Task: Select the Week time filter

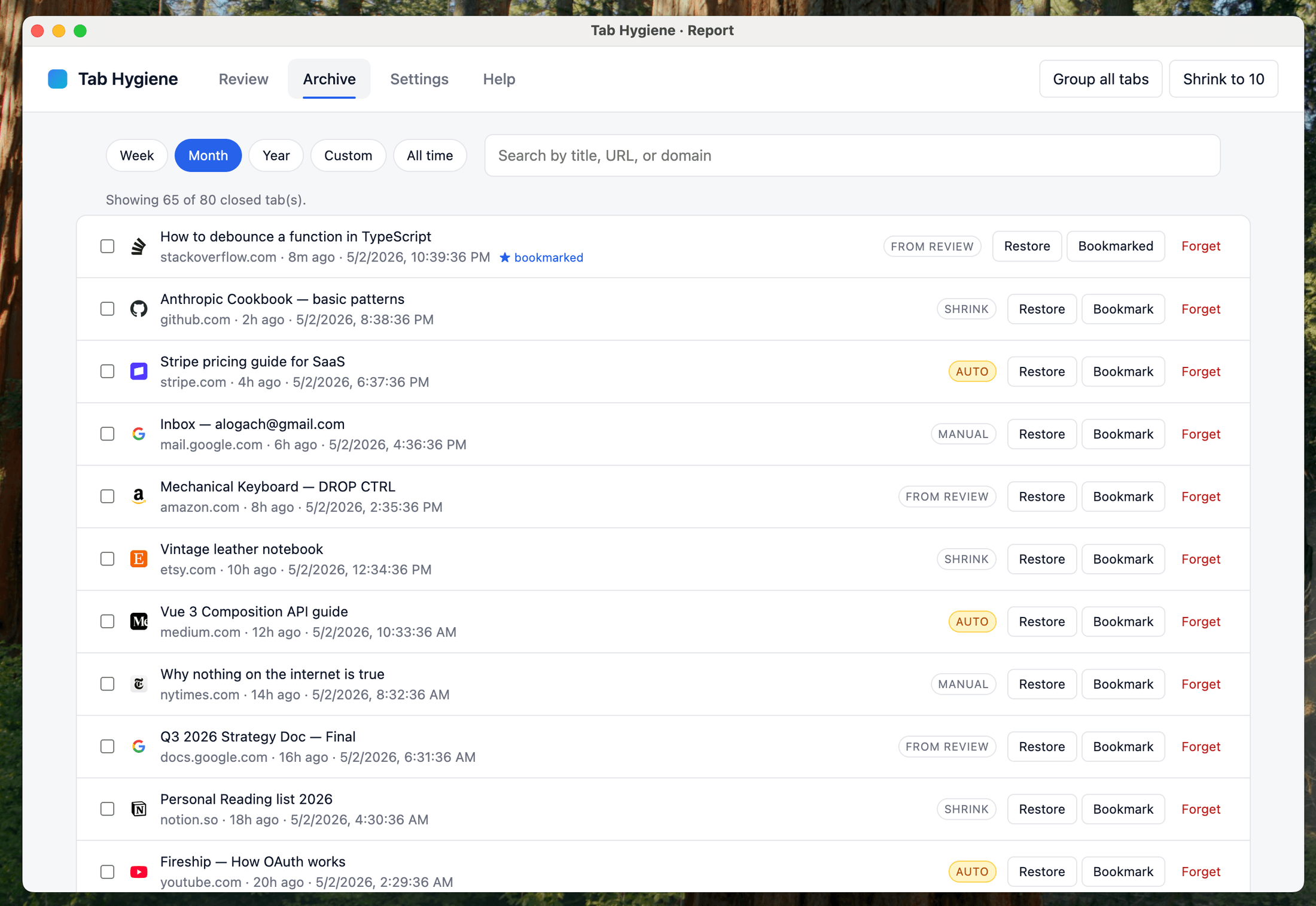Action: tap(137, 156)
